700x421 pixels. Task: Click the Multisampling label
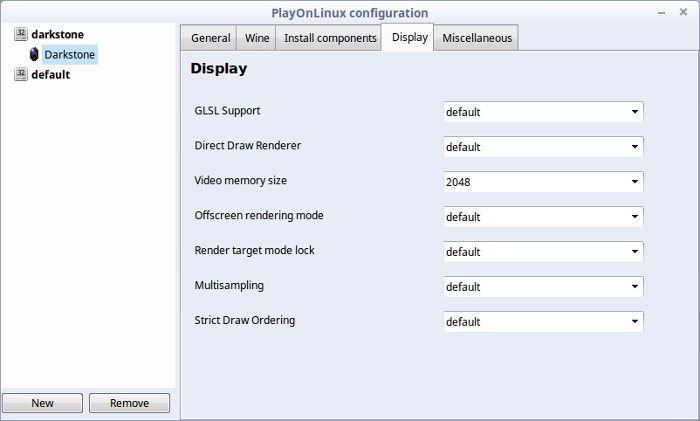click(229, 285)
